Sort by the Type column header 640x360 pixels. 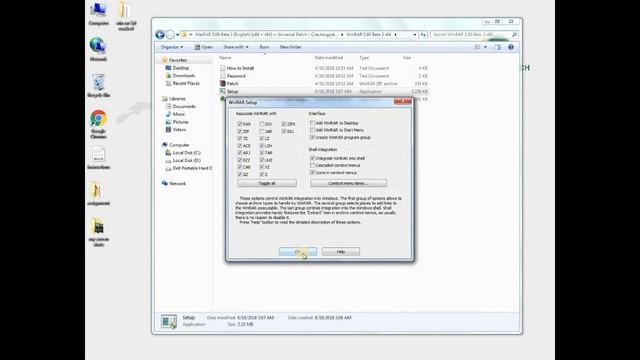click(364, 58)
